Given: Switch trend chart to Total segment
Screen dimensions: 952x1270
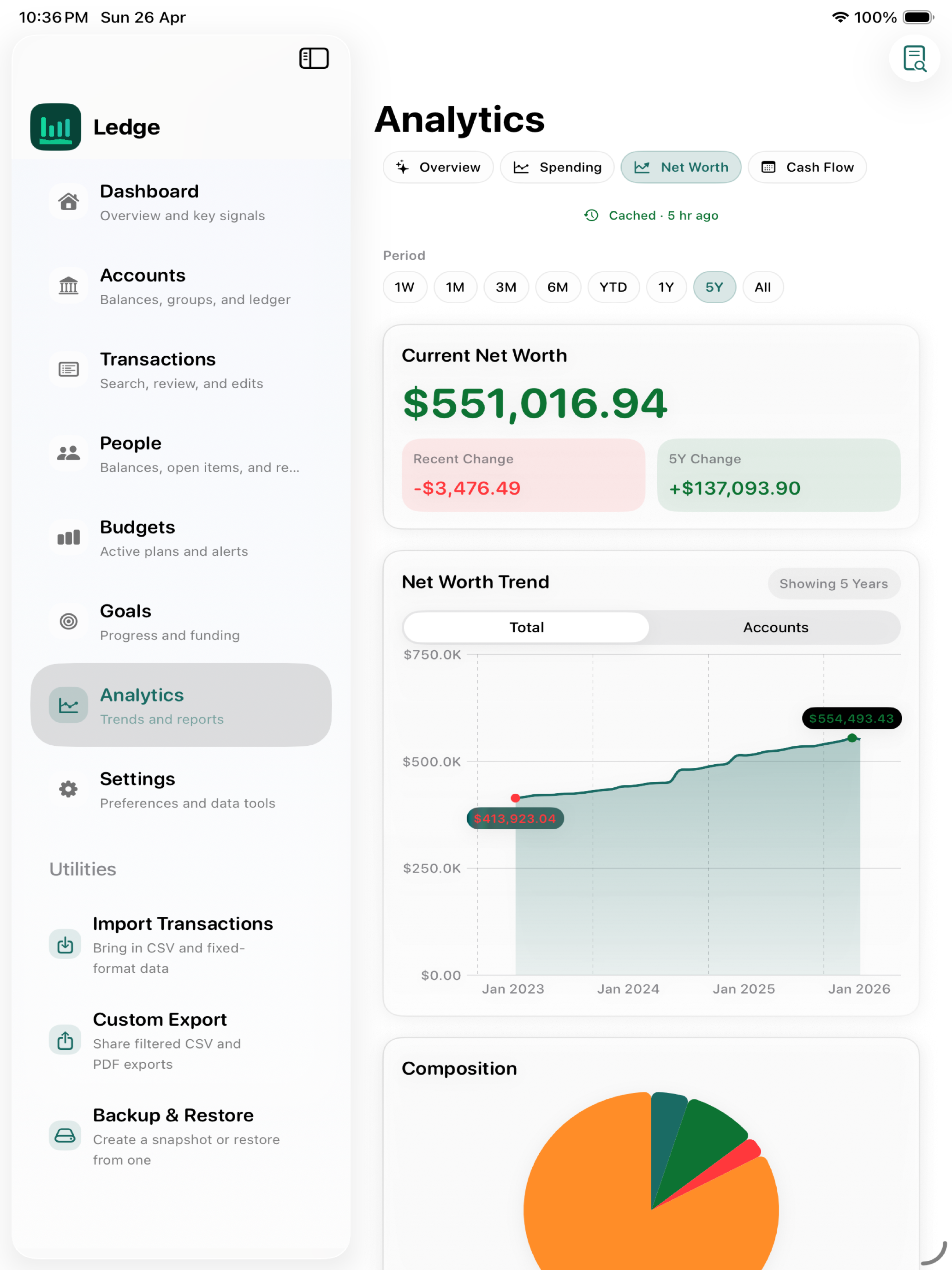Looking at the screenshot, I should [x=526, y=627].
